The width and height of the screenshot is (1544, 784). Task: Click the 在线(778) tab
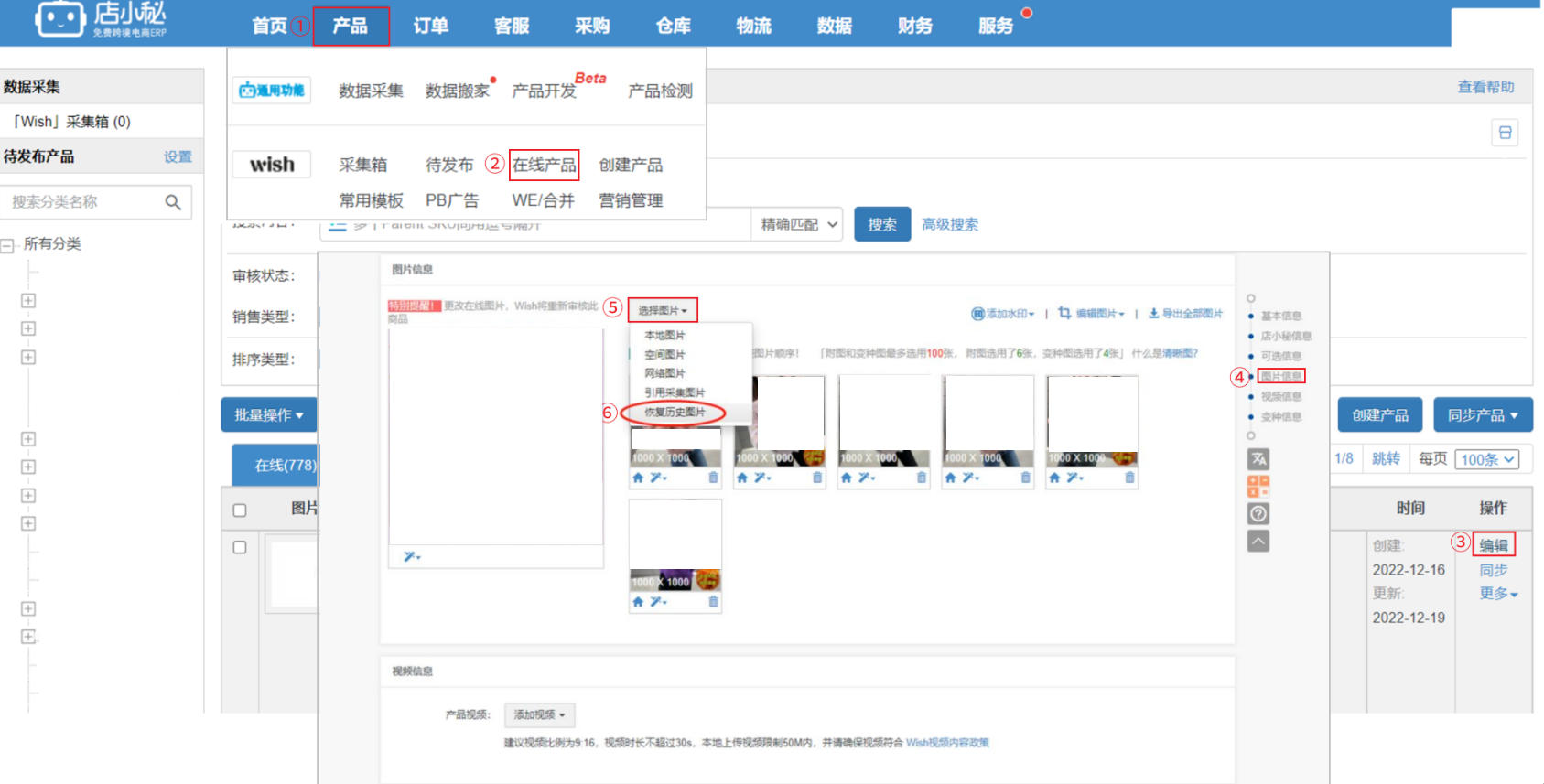[285, 465]
